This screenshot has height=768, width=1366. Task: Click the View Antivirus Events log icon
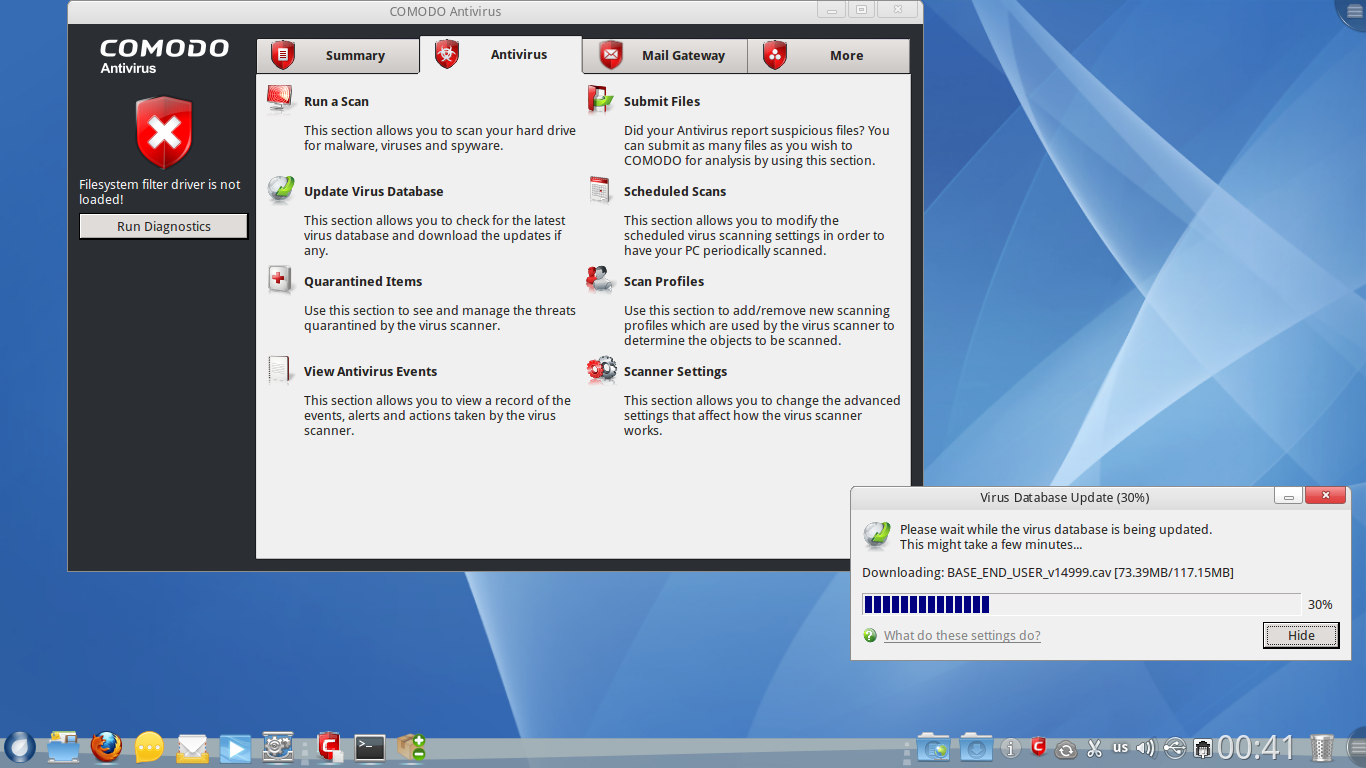coord(280,370)
